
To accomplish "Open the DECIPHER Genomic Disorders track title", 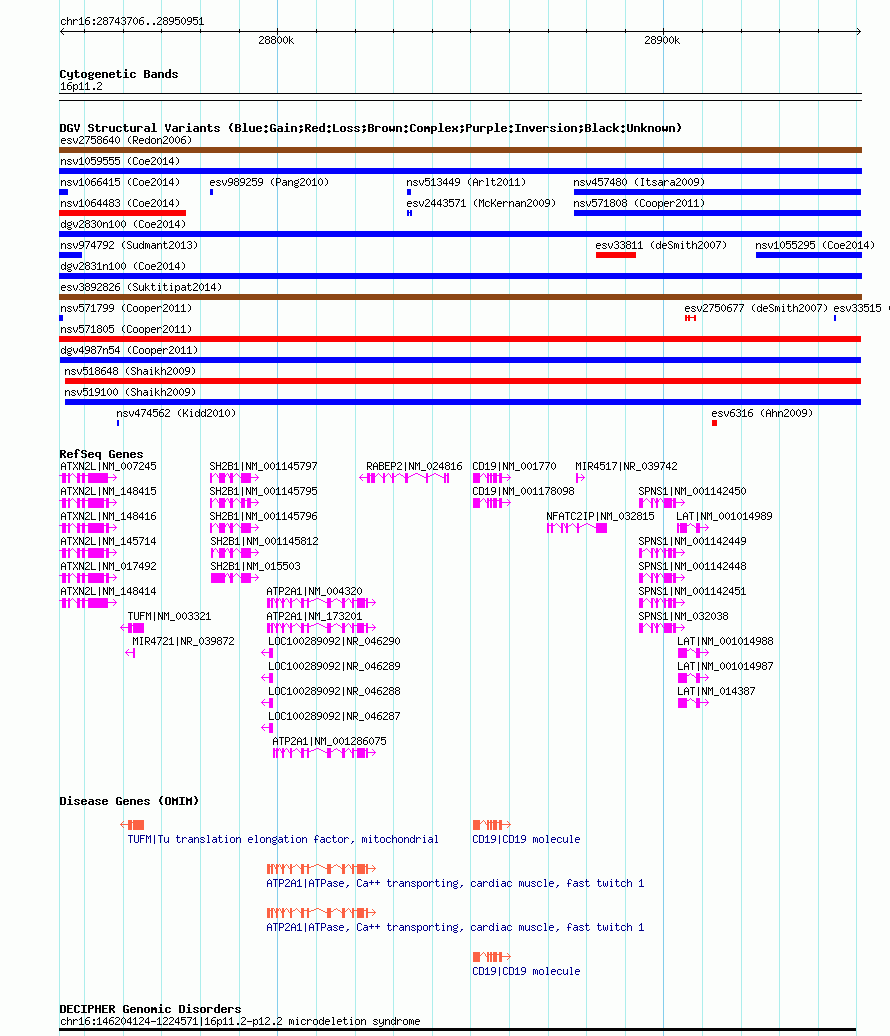I will click(x=150, y=1009).
